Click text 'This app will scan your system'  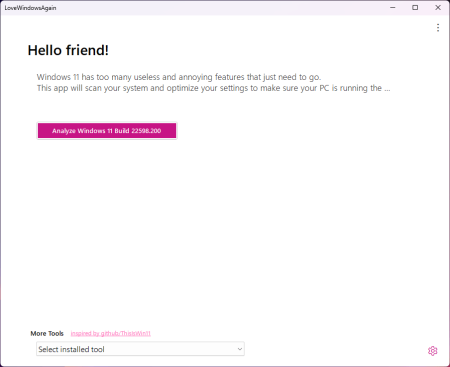[92, 88]
